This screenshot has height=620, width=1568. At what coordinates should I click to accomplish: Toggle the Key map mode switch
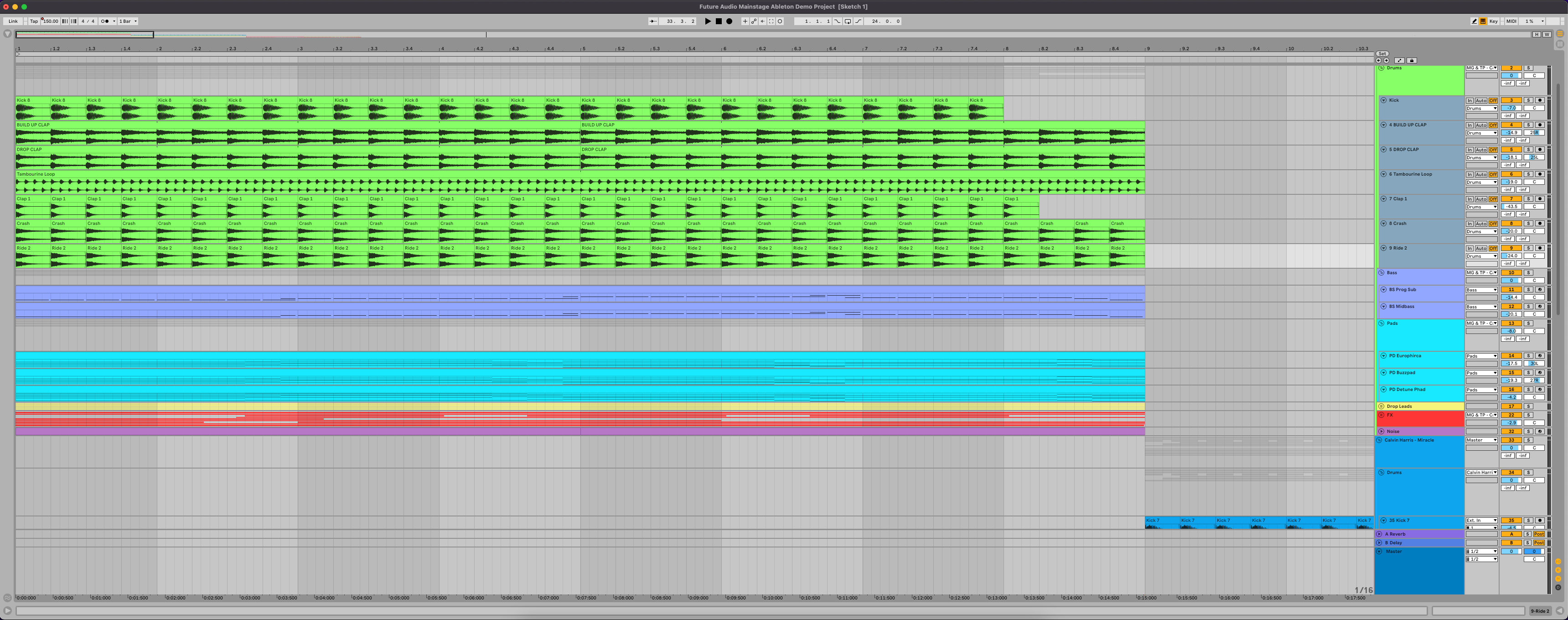(1493, 21)
